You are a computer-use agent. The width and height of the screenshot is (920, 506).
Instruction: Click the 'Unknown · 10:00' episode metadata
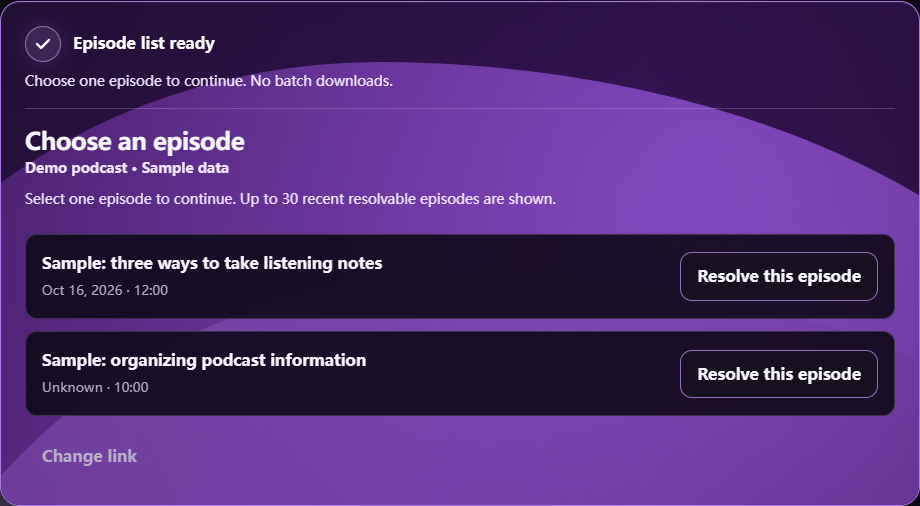point(95,387)
